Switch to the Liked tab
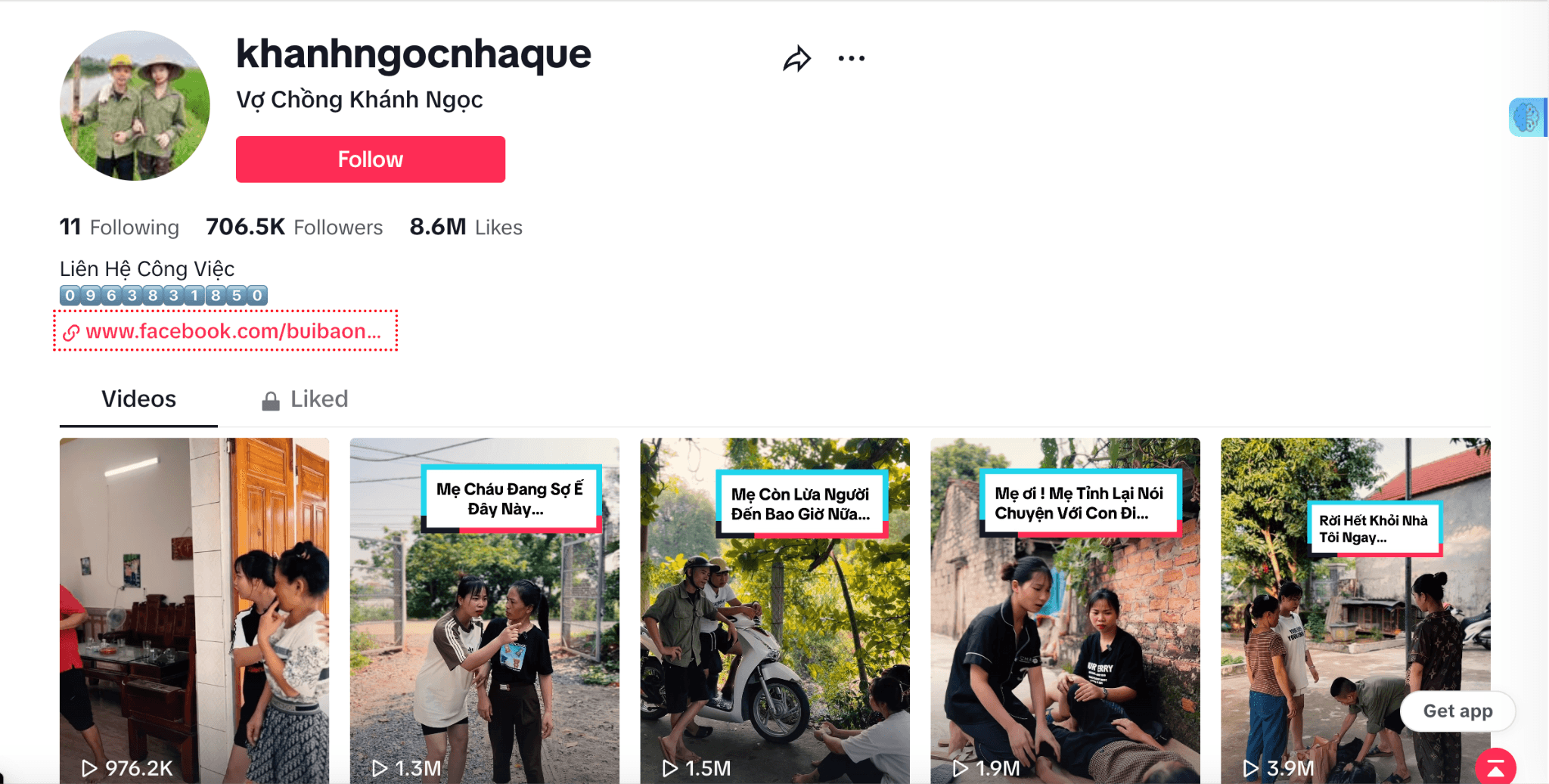The image size is (1549, 784). (305, 399)
